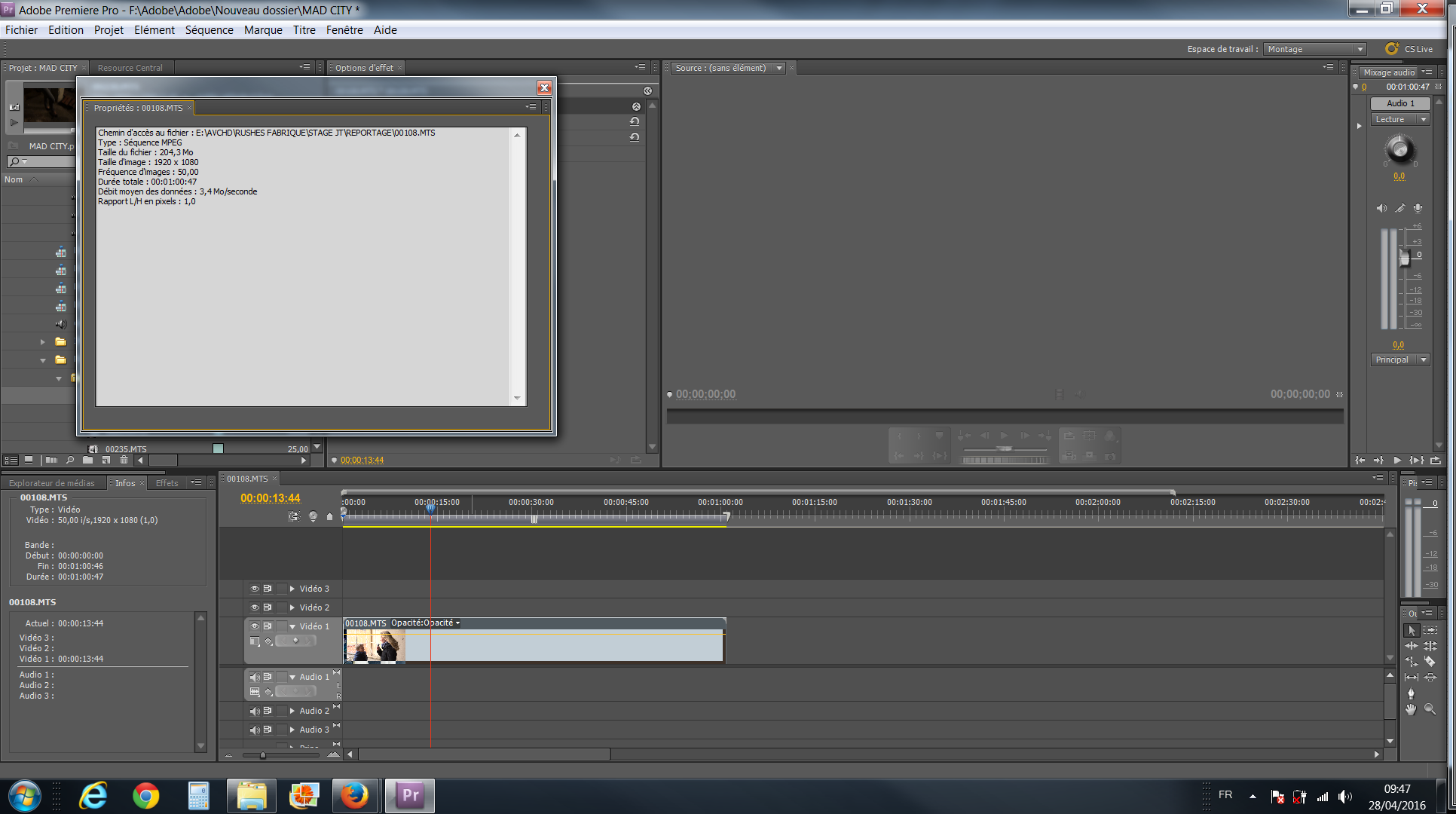The image size is (1456, 814).
Task: Click the CS Live button
Action: click(1409, 49)
